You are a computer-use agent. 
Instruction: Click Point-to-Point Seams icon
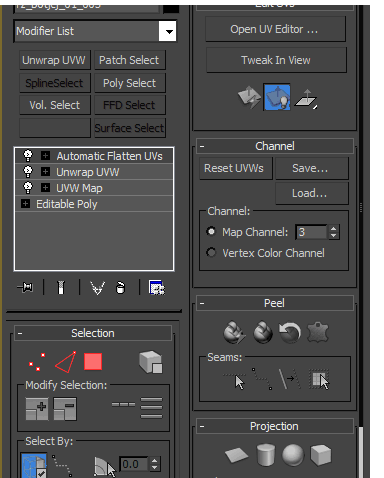click(x=262, y=379)
